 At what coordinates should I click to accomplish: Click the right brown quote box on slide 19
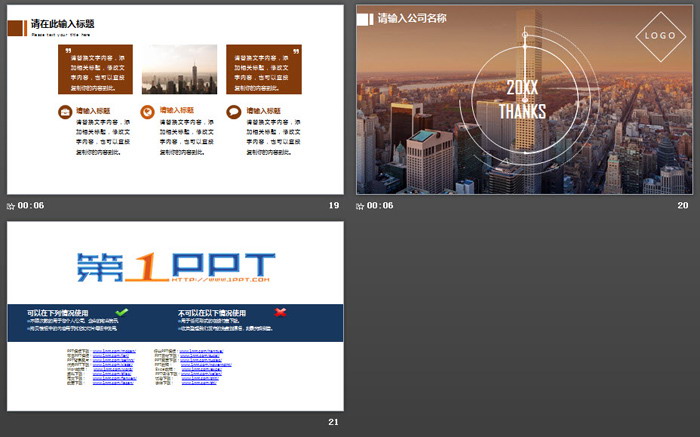(x=263, y=70)
